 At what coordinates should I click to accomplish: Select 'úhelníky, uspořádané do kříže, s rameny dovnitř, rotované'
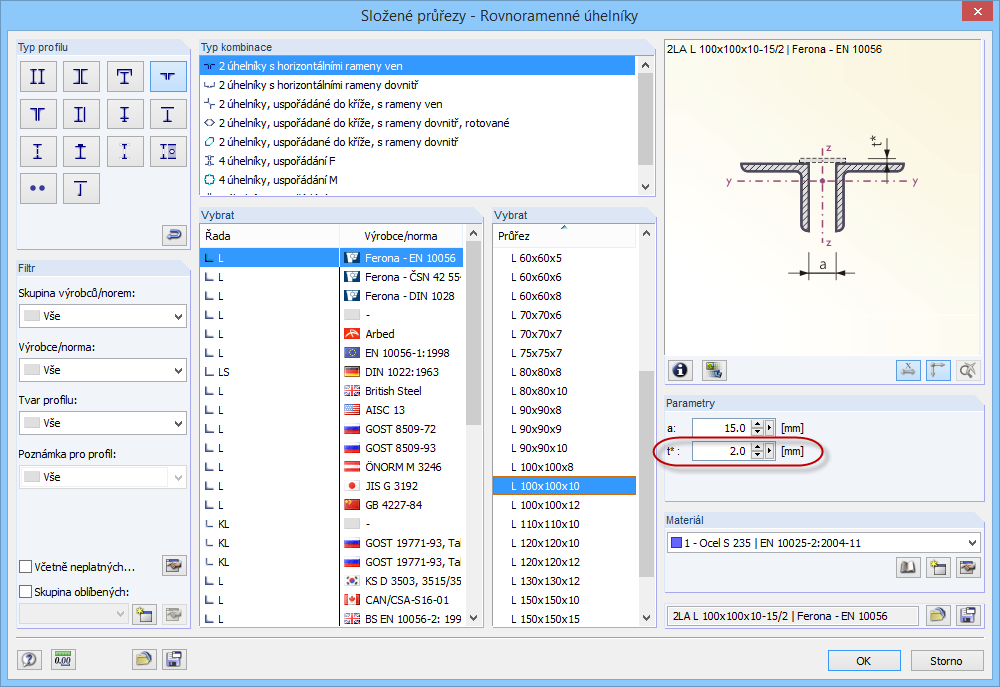418,123
